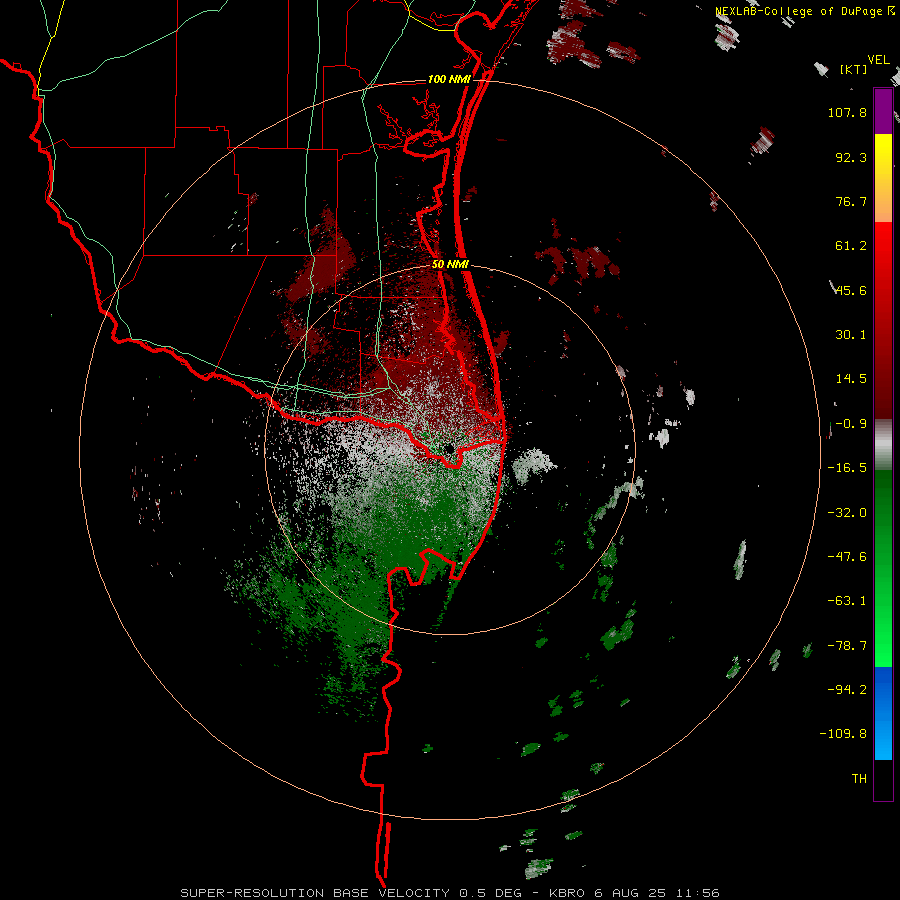This screenshot has width=900, height=900.
Task: Click the '100 NMI' range ring label
Action: pos(449,79)
